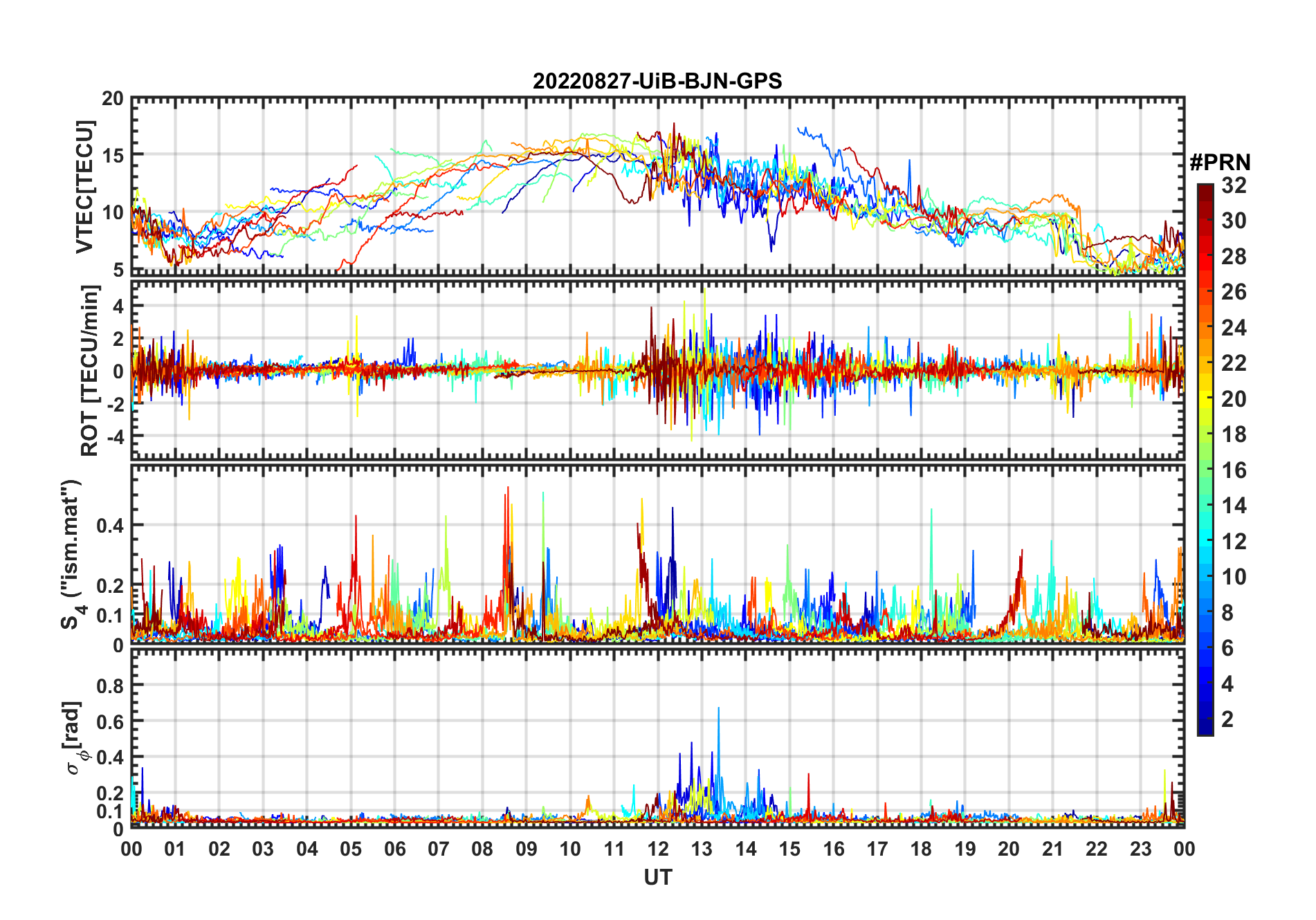
Task: Click colorbar tick label 32
Action: point(1234,185)
